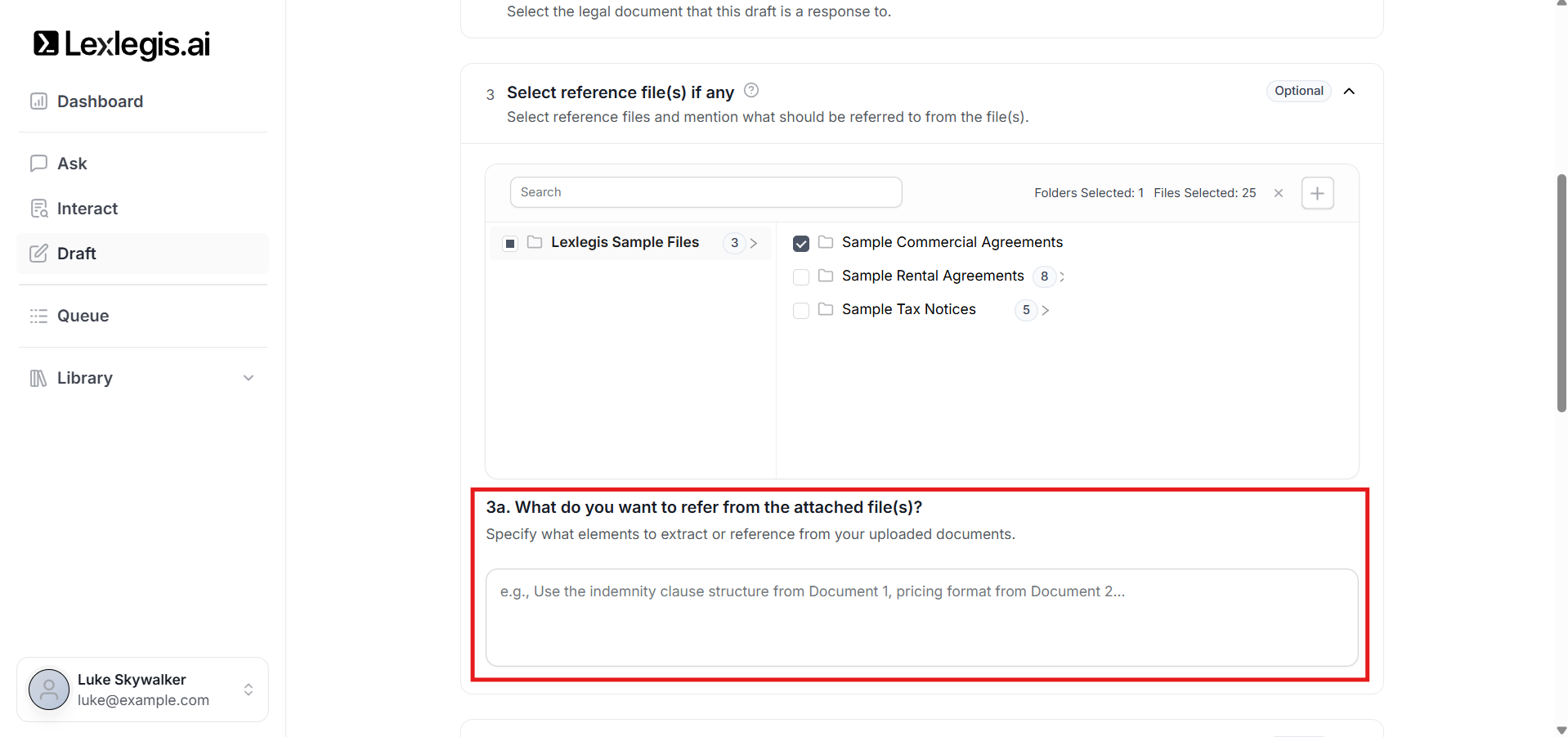Click the Sample Tax Notices folder icon

pos(826,309)
